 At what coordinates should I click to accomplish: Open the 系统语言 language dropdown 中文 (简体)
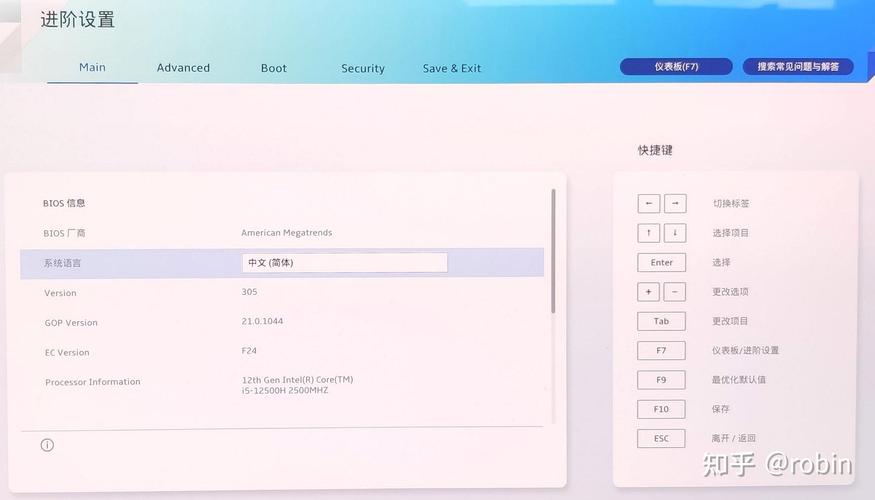344,263
